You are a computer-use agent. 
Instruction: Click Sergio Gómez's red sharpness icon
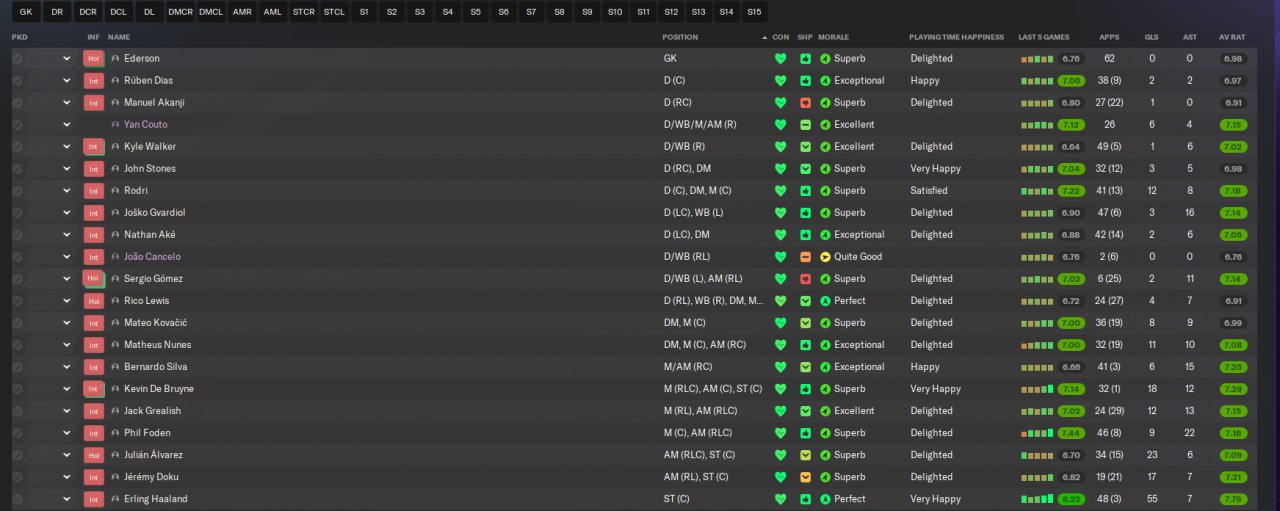[805, 279]
